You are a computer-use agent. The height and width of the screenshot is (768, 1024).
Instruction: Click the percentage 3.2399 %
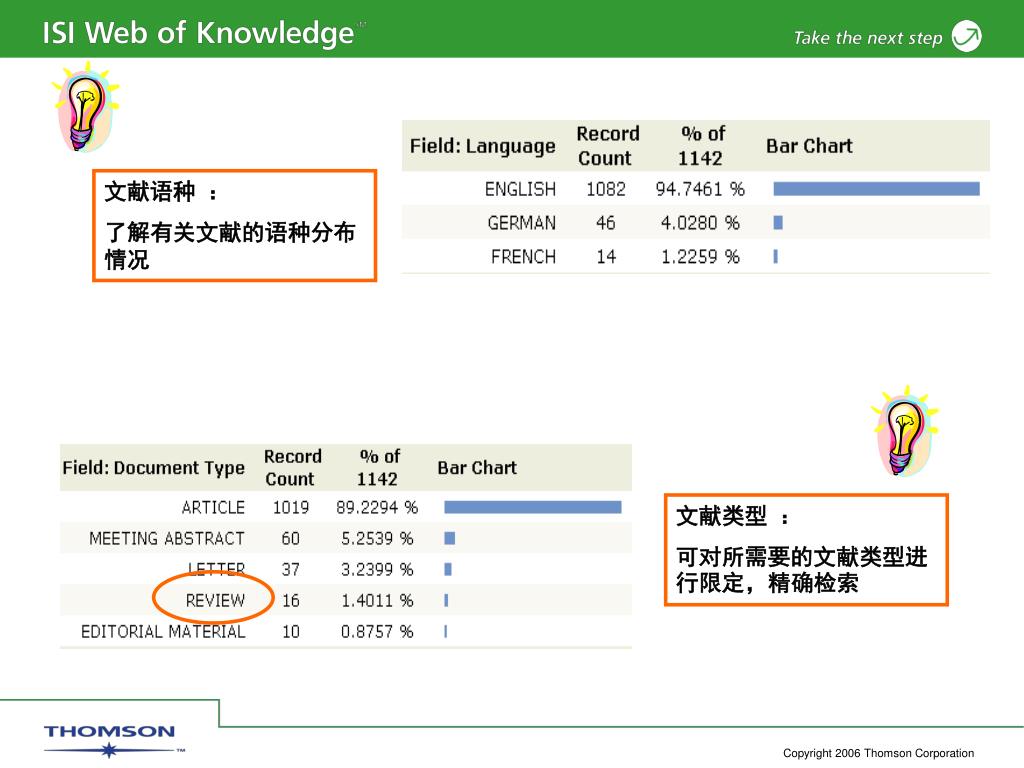pyautogui.click(x=377, y=569)
